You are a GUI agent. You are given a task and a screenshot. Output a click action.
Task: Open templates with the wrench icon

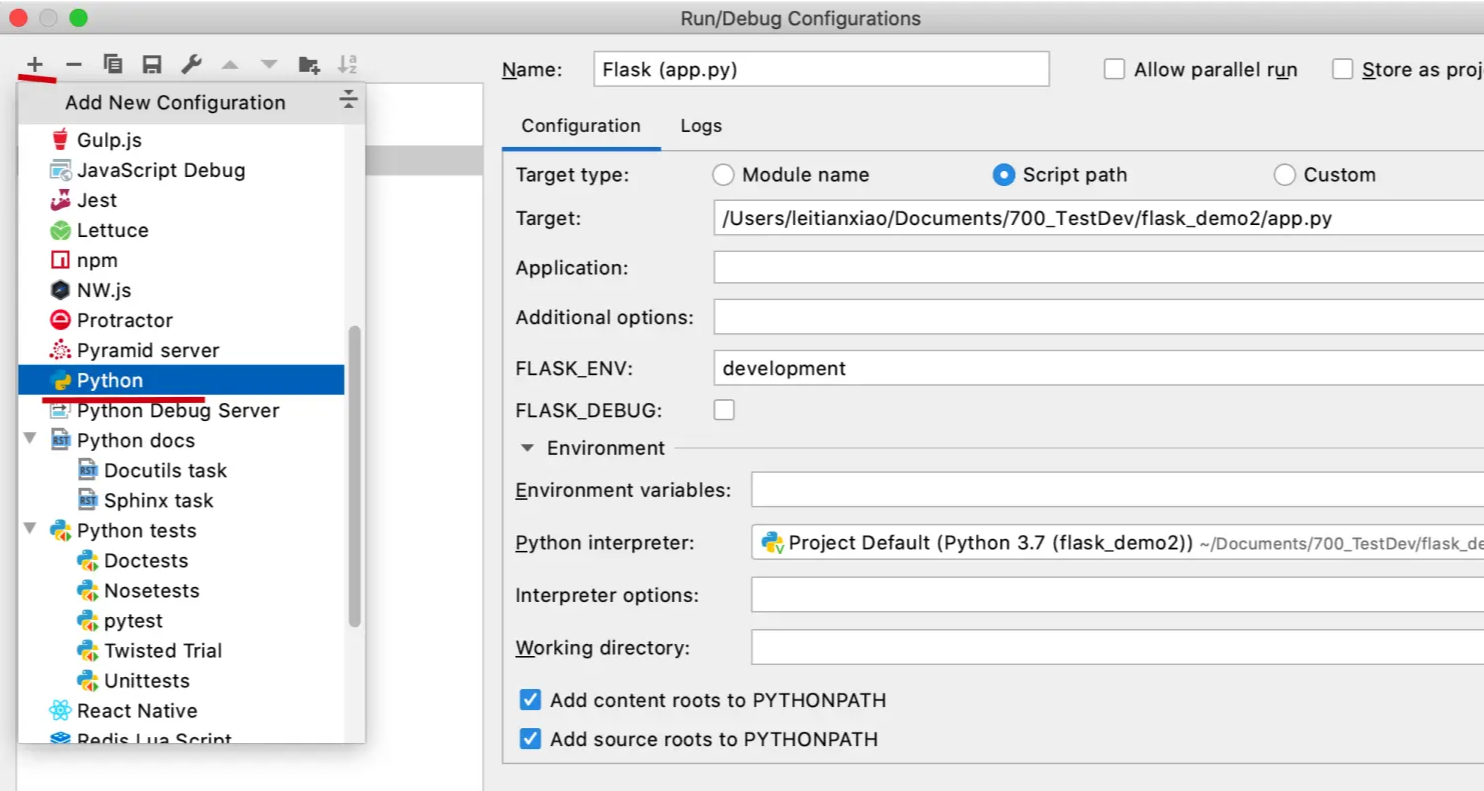tap(191, 65)
